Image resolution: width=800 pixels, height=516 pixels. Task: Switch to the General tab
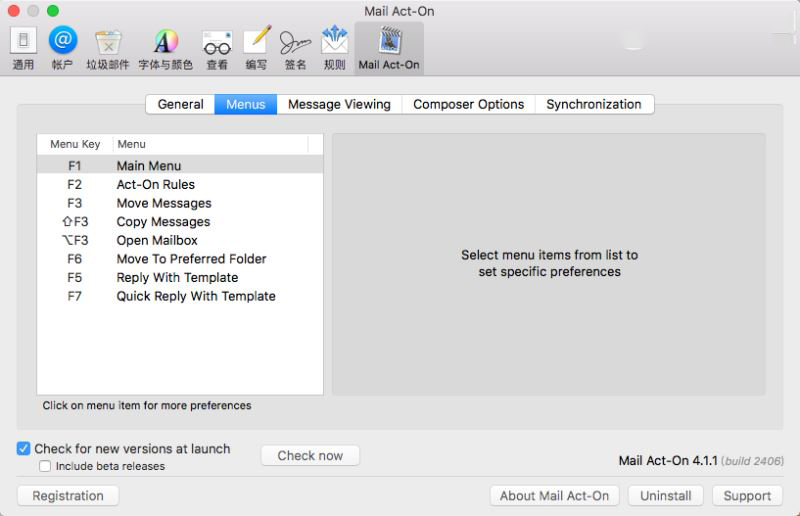[x=181, y=104]
